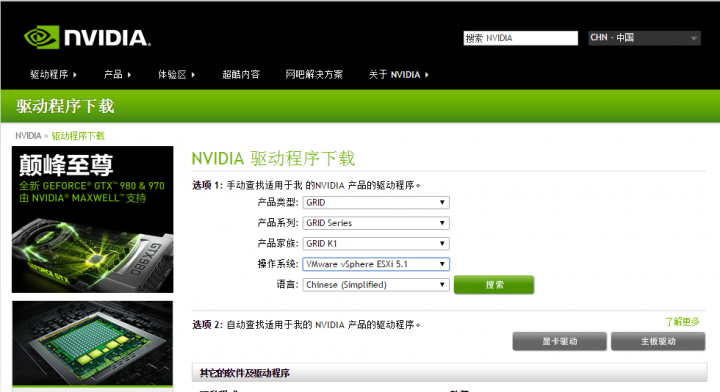720x392 pixels.
Task: Open the 体验区 navigation menu
Action: click(176, 74)
